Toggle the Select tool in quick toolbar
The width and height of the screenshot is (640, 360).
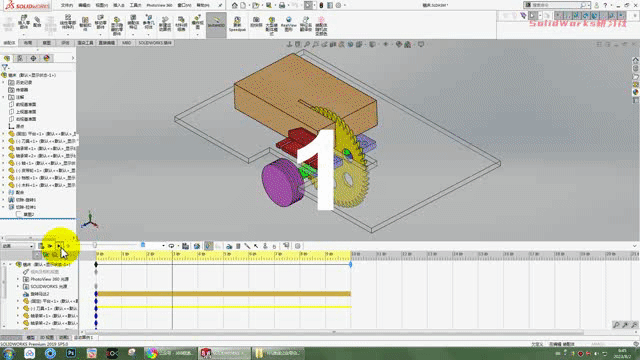[308, 5]
